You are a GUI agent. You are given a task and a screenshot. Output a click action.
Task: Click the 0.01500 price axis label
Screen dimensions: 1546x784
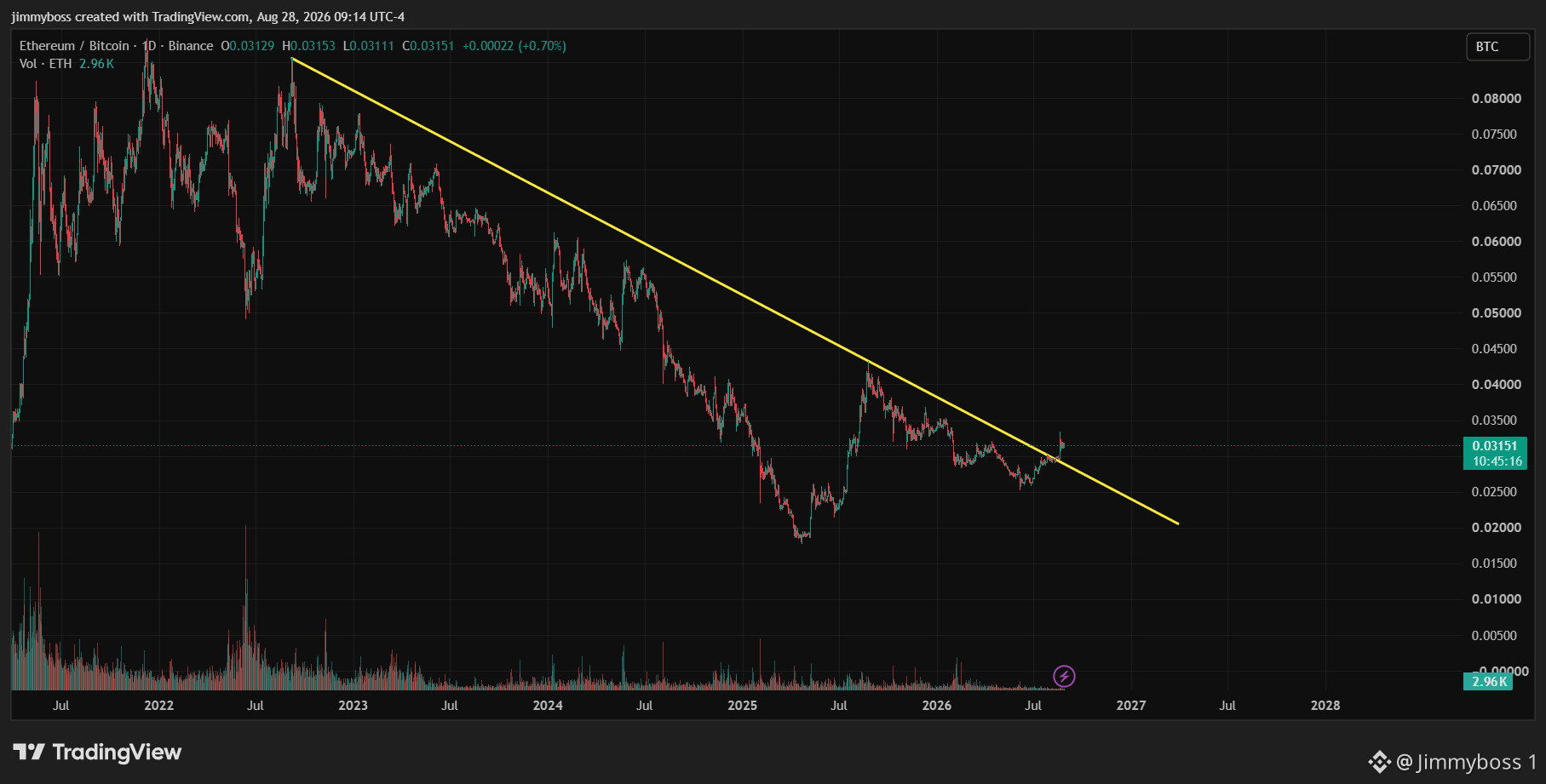[x=1496, y=564]
